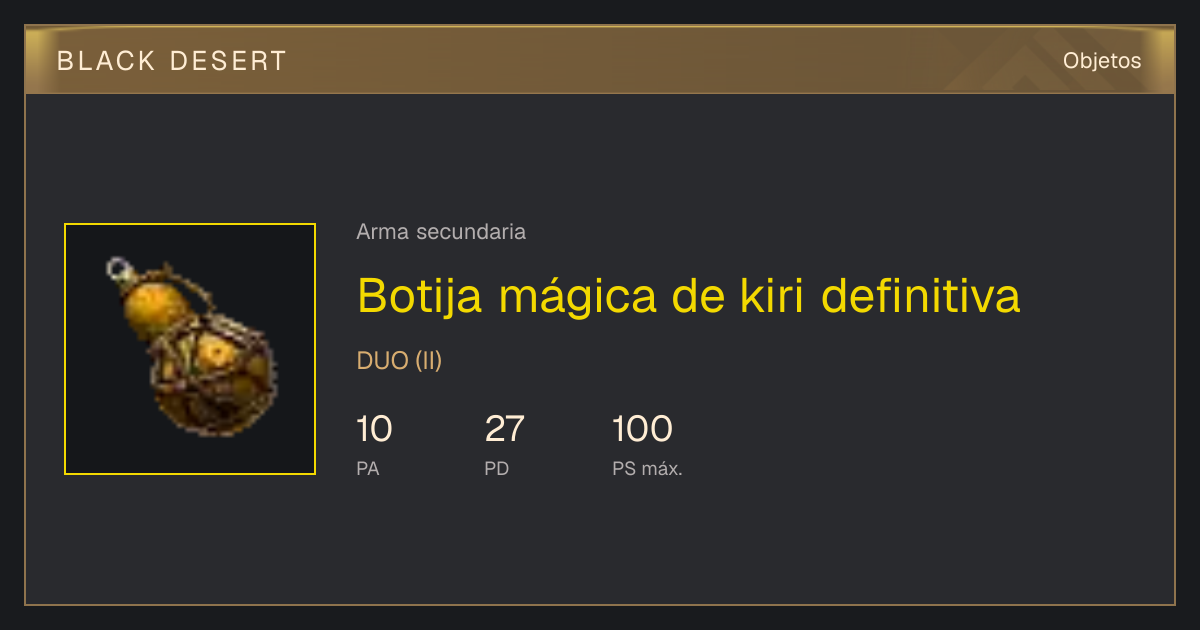Click the PD label under 27
The height and width of the screenshot is (630, 1200).
tap(497, 468)
